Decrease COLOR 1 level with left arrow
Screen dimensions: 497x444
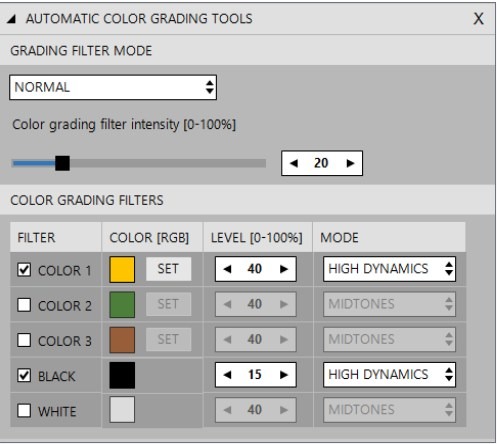pos(227,269)
